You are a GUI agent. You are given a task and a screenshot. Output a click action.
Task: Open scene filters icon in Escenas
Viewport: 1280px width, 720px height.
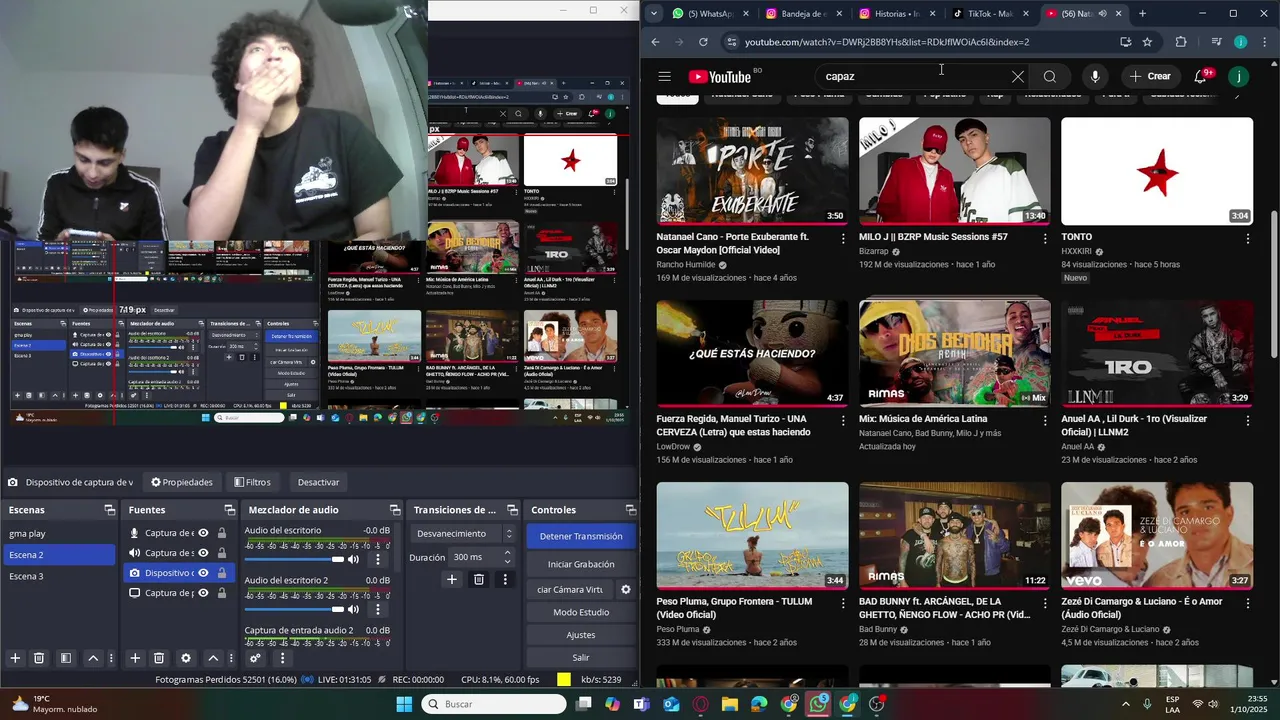[x=65, y=658]
